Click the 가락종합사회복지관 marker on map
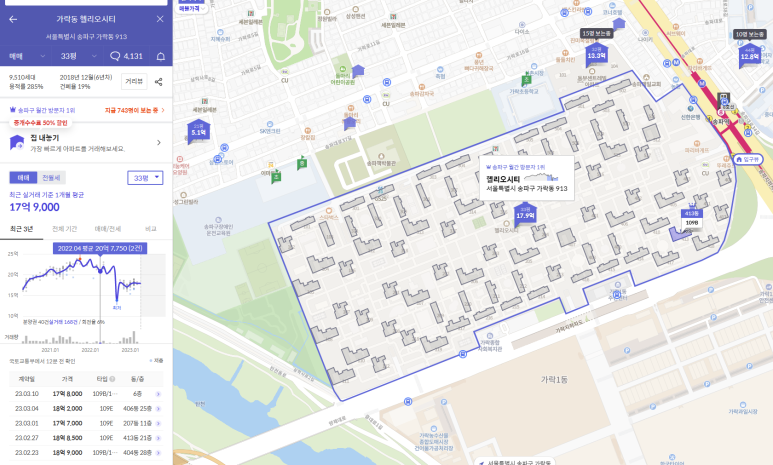The image size is (773, 465). 490,336
